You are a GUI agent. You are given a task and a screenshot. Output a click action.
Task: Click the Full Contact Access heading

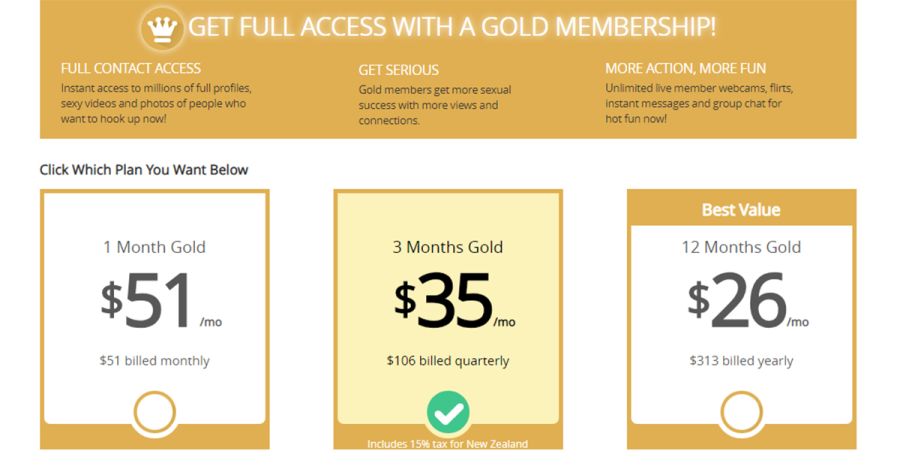pyautogui.click(x=131, y=68)
